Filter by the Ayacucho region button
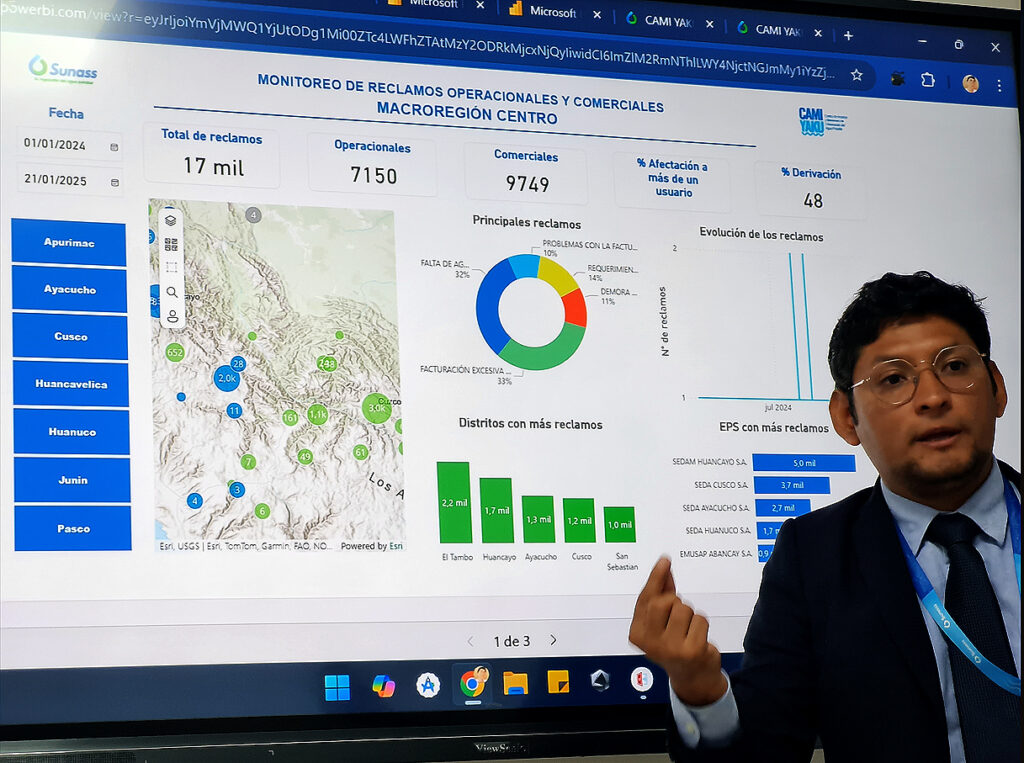This screenshot has height=763, width=1024. tap(69, 289)
